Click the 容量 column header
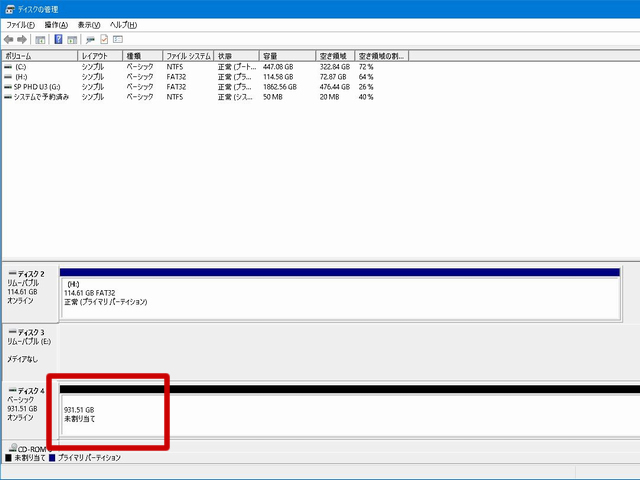Image resolution: width=640 pixels, height=480 pixels. click(x=287, y=56)
